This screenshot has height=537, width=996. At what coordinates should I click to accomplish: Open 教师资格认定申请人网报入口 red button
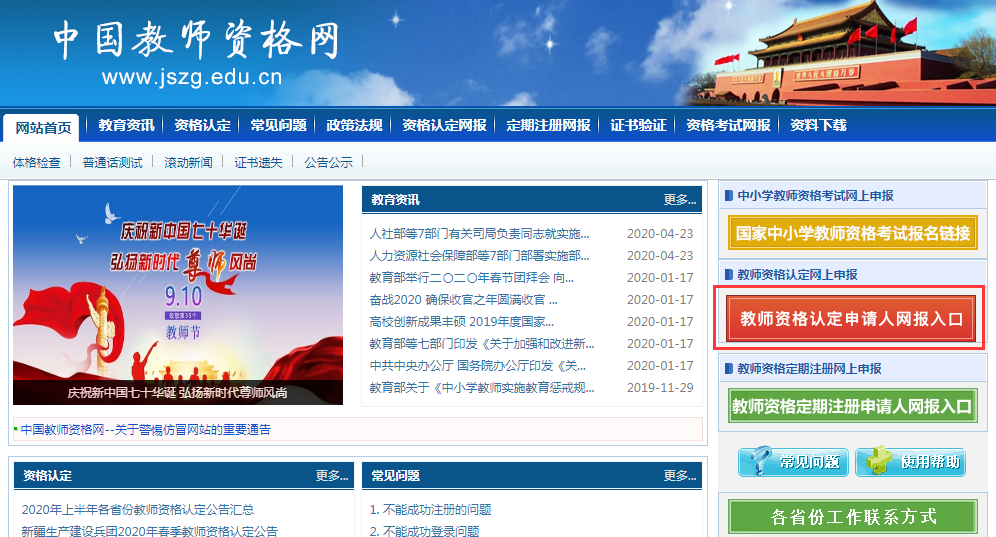pos(851,319)
